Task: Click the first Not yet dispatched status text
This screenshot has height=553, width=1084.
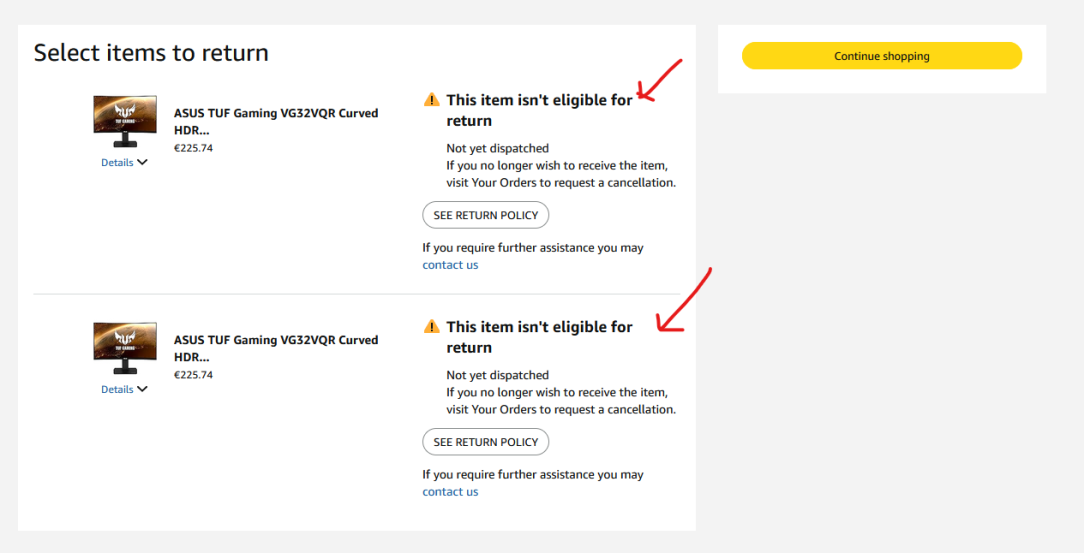Action: 497,148
